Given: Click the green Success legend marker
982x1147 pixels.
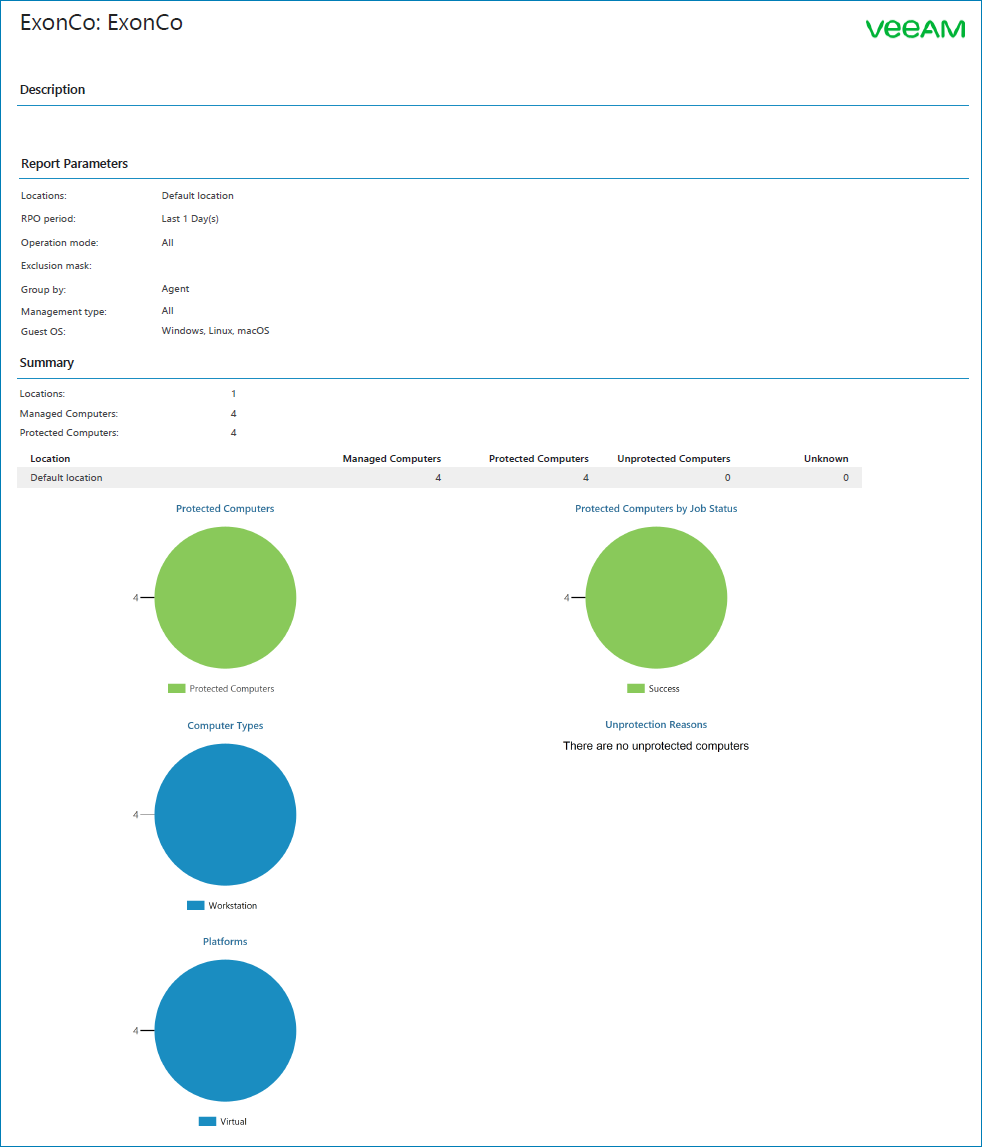Looking at the screenshot, I should click(634, 688).
